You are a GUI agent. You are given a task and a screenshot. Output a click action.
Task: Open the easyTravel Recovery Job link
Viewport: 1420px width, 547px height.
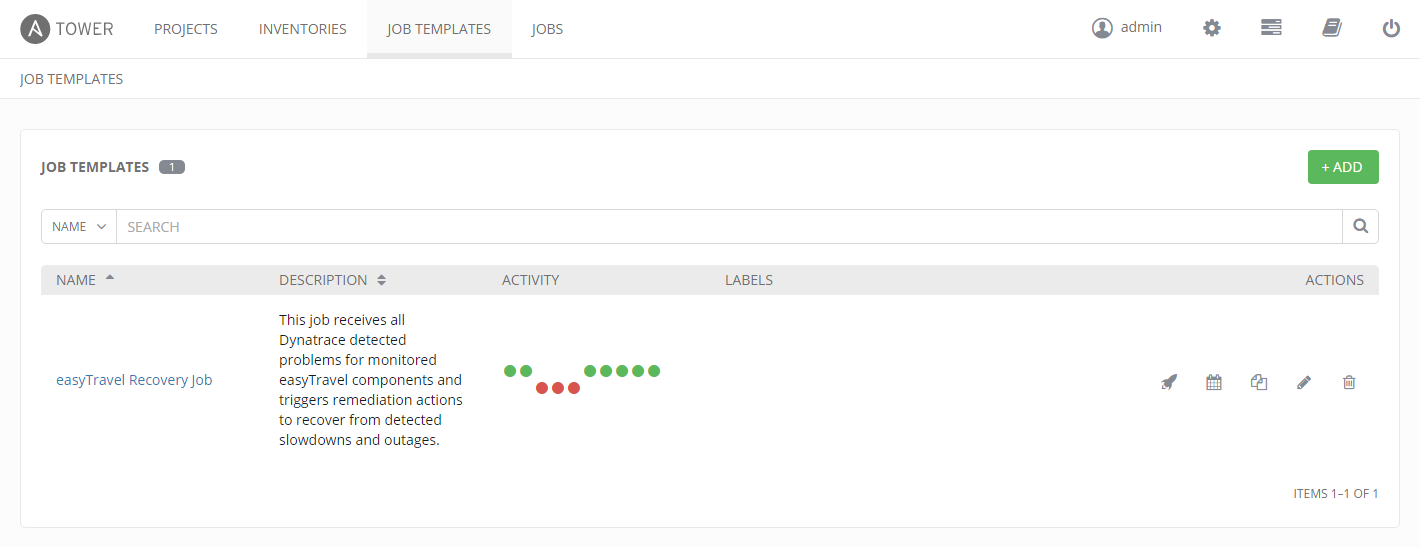[134, 380]
